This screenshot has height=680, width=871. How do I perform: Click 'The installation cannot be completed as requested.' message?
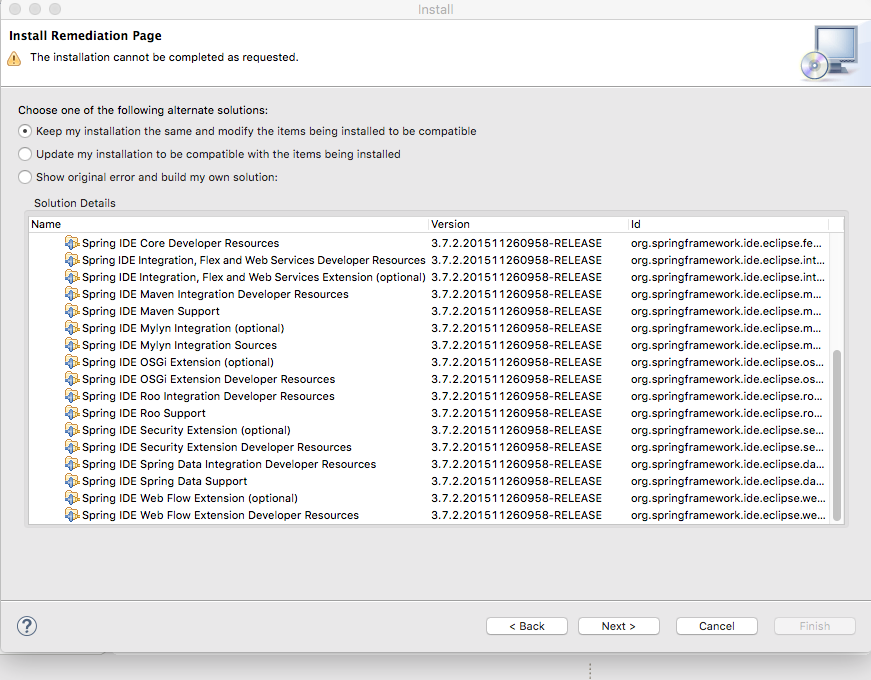coord(164,57)
